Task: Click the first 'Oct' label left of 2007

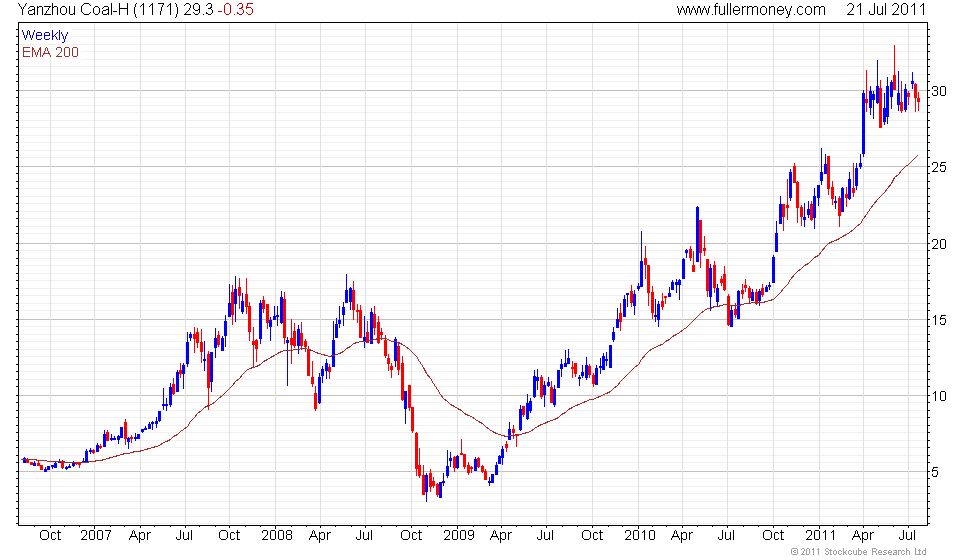Action: click(50, 536)
